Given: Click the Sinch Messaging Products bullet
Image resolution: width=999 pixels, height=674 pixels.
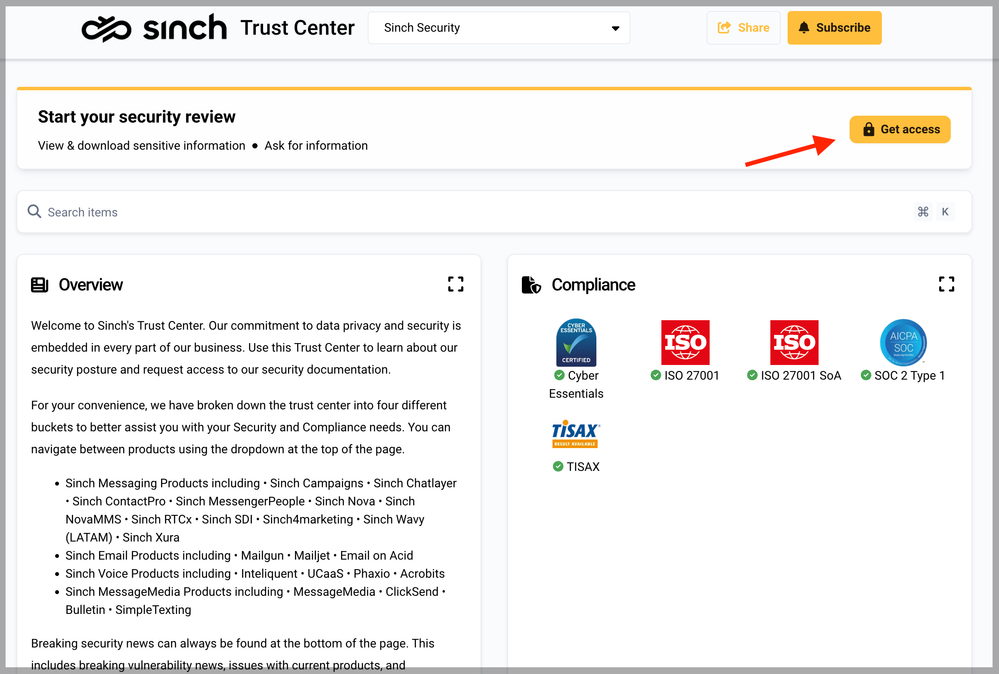Looking at the screenshot, I should (x=261, y=510).
